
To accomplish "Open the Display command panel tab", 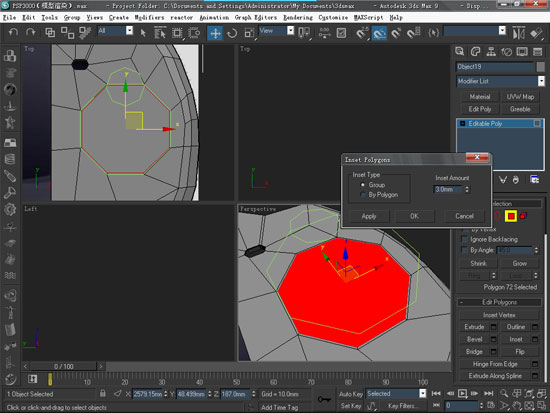I will click(x=522, y=52).
